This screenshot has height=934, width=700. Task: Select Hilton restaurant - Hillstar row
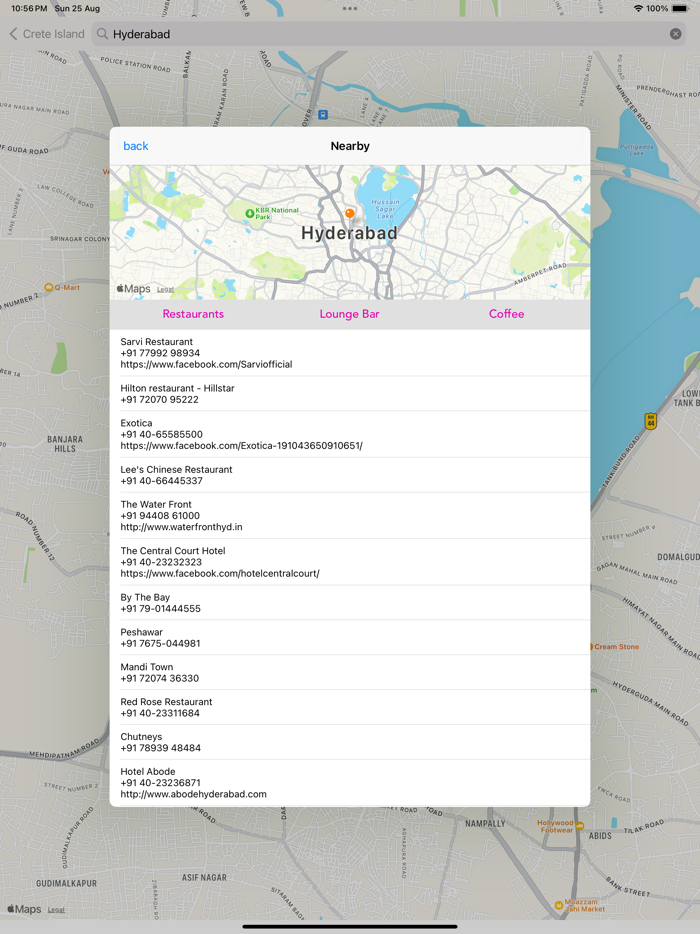(x=350, y=394)
